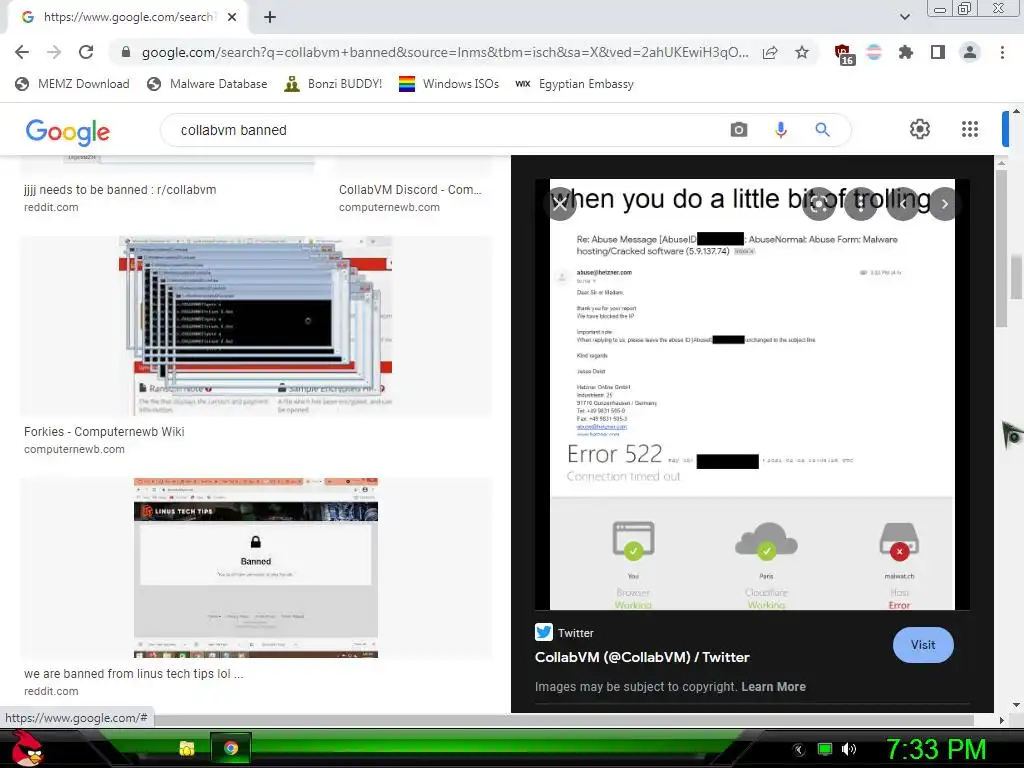This screenshot has width=1024, height=768.
Task: Go back to the previous page
Action: (22, 52)
